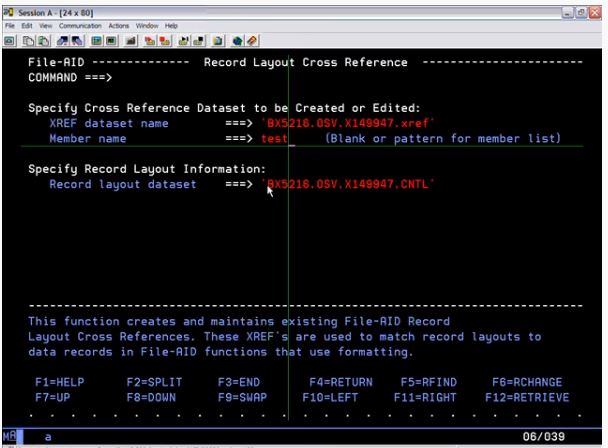Viewport: 608px width, 448px height.
Task: Restore down the Session A window
Action: [x=581, y=13]
